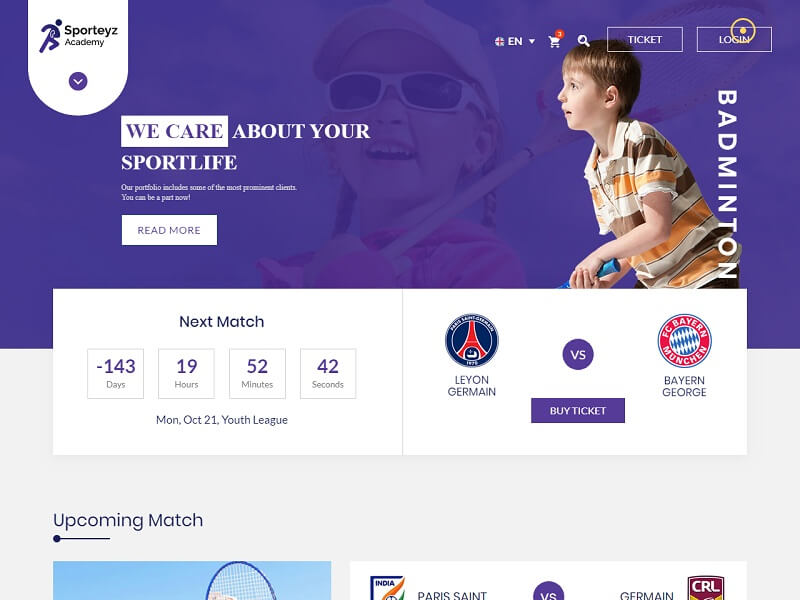Expand the menu chevron under logo
The width and height of the screenshot is (800, 600).
78,81
